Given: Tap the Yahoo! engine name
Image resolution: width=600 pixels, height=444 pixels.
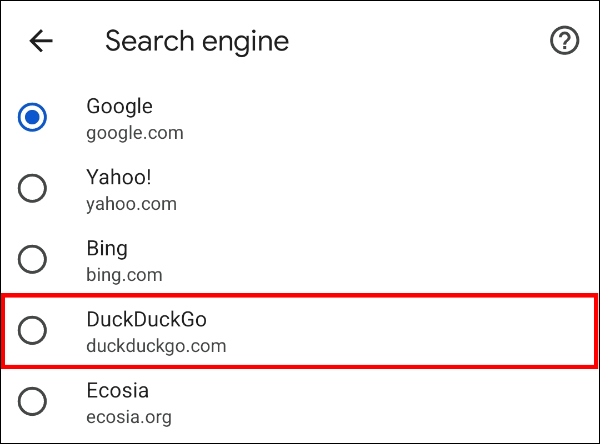Looking at the screenshot, I should pyautogui.click(x=119, y=177).
